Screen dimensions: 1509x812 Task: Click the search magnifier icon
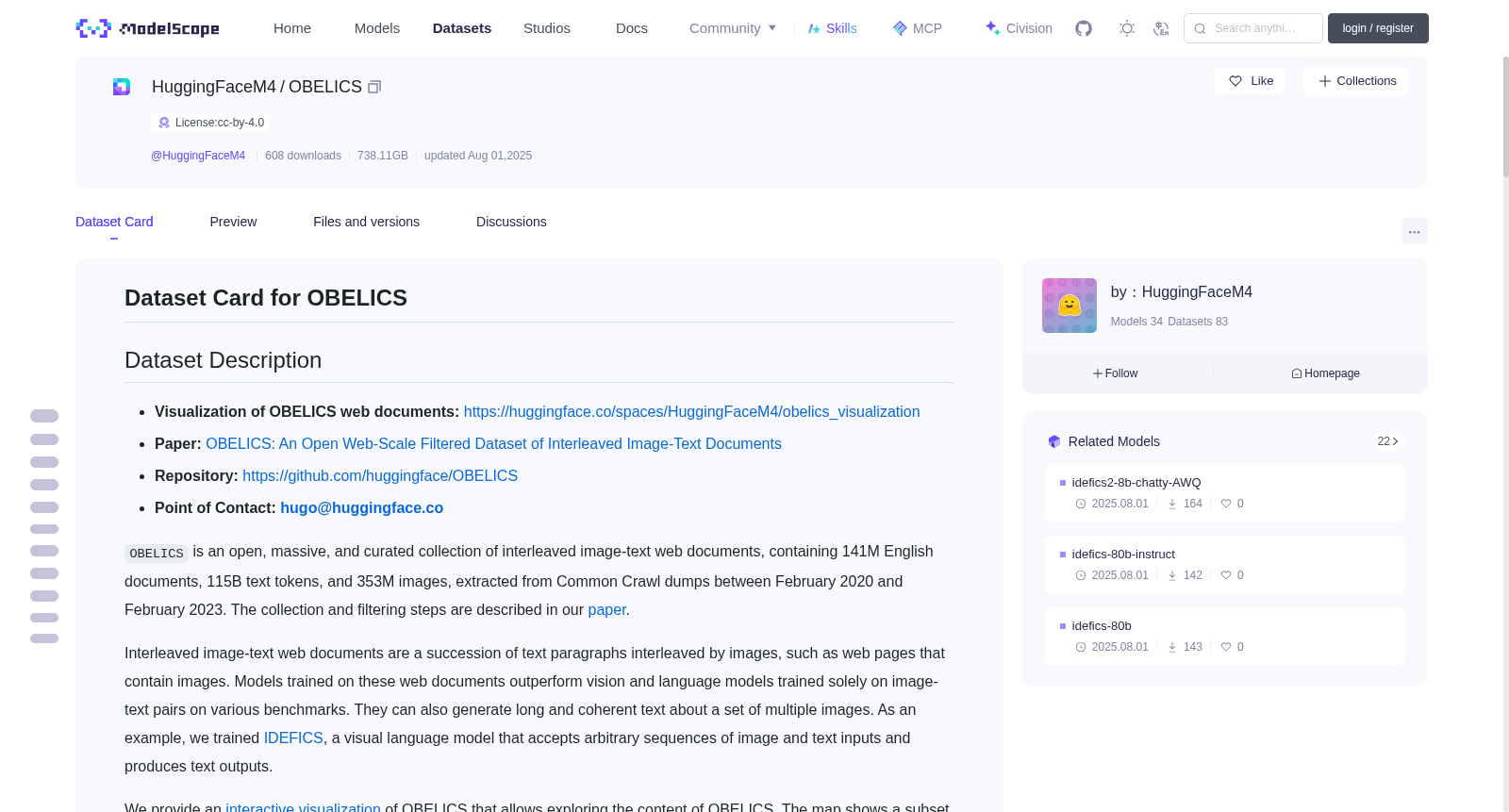pos(1201,28)
